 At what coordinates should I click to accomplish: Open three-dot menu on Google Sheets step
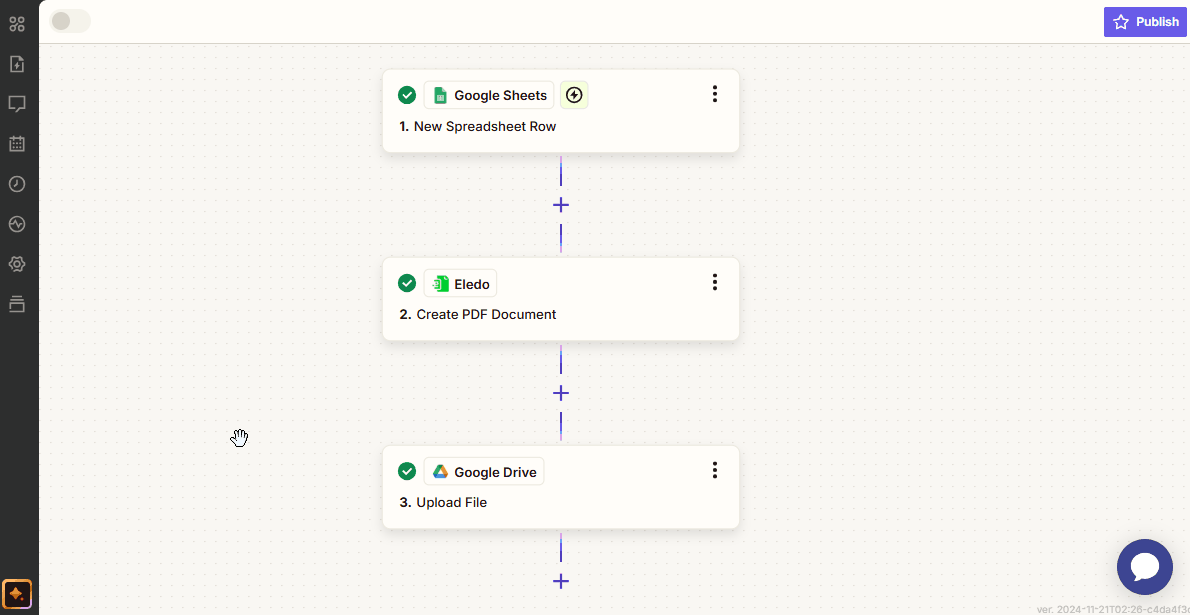pos(714,94)
